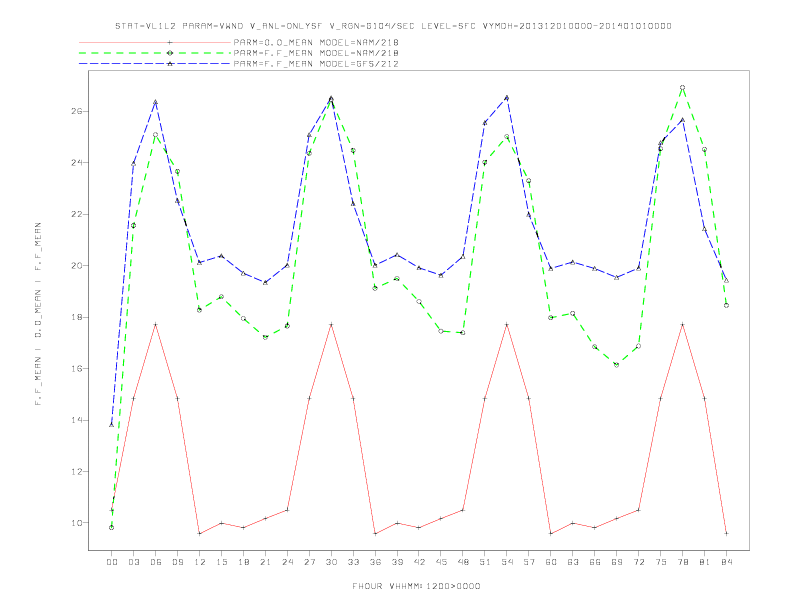Click x-axis tick label 66
Viewport: 792px width, 612px height.
point(595,562)
